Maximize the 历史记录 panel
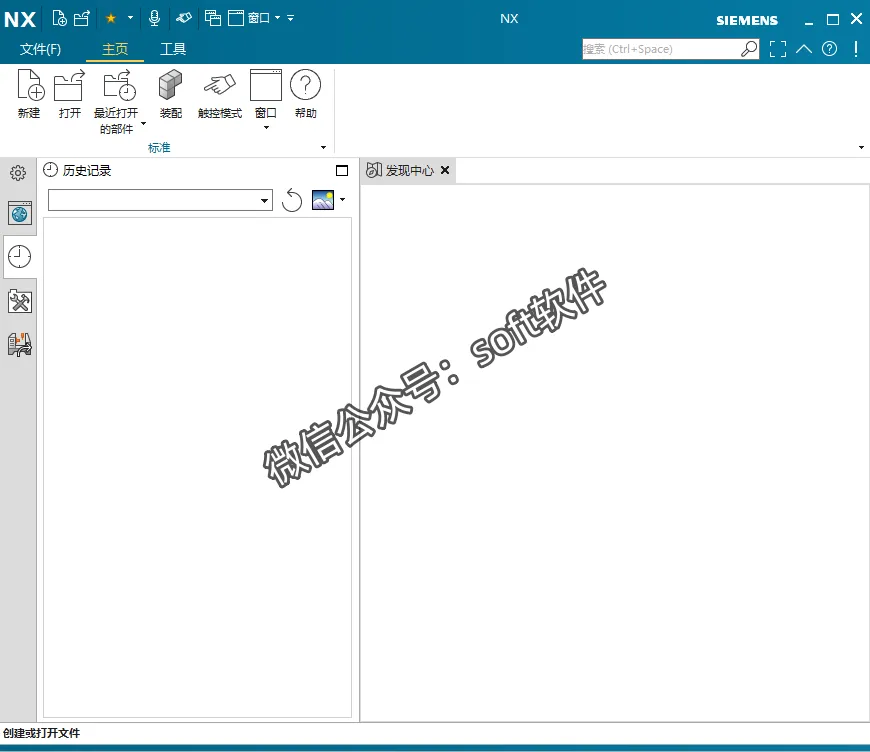Image resolution: width=870 pixels, height=752 pixels. pyautogui.click(x=342, y=170)
